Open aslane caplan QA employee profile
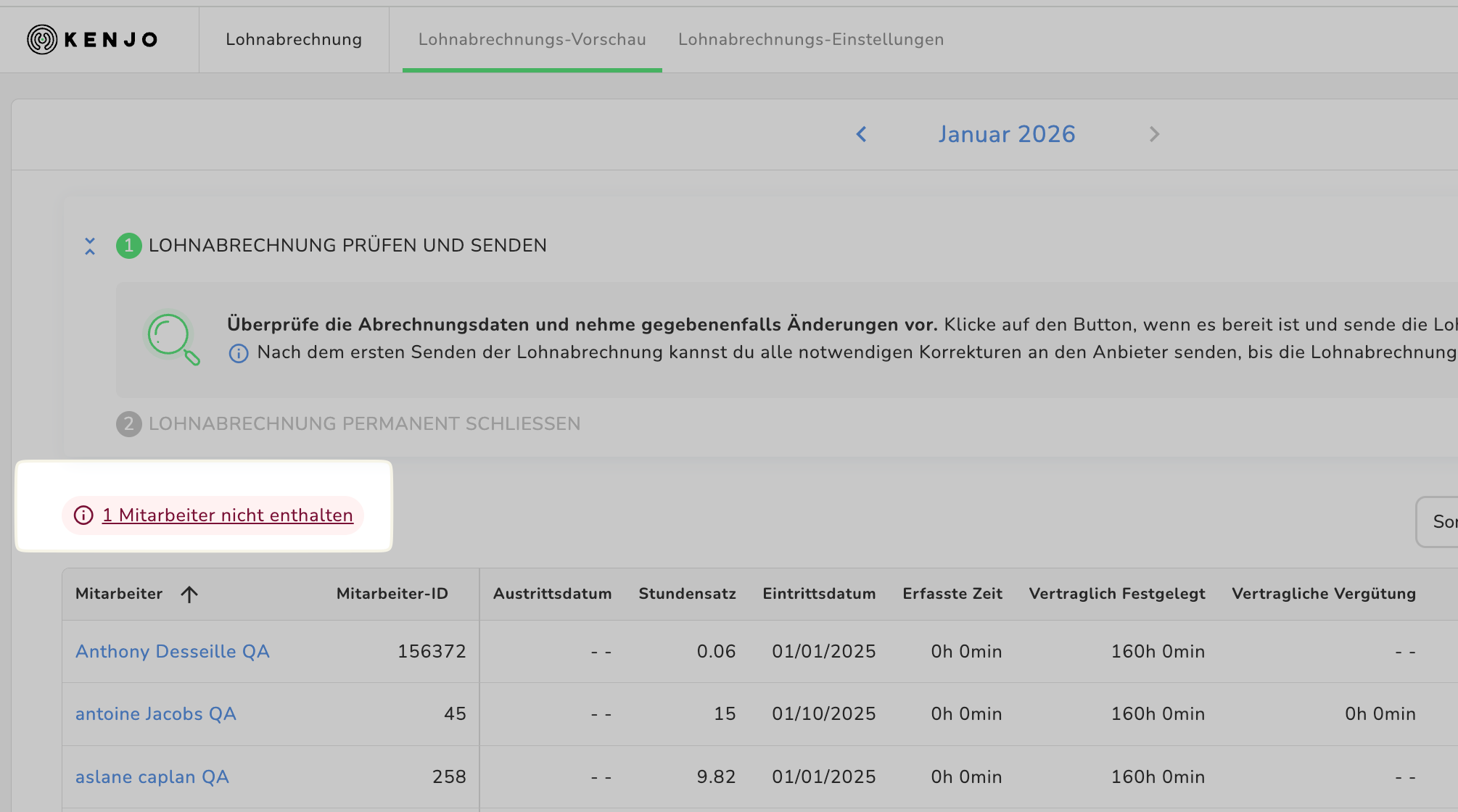The width and height of the screenshot is (1458, 812). (x=152, y=776)
